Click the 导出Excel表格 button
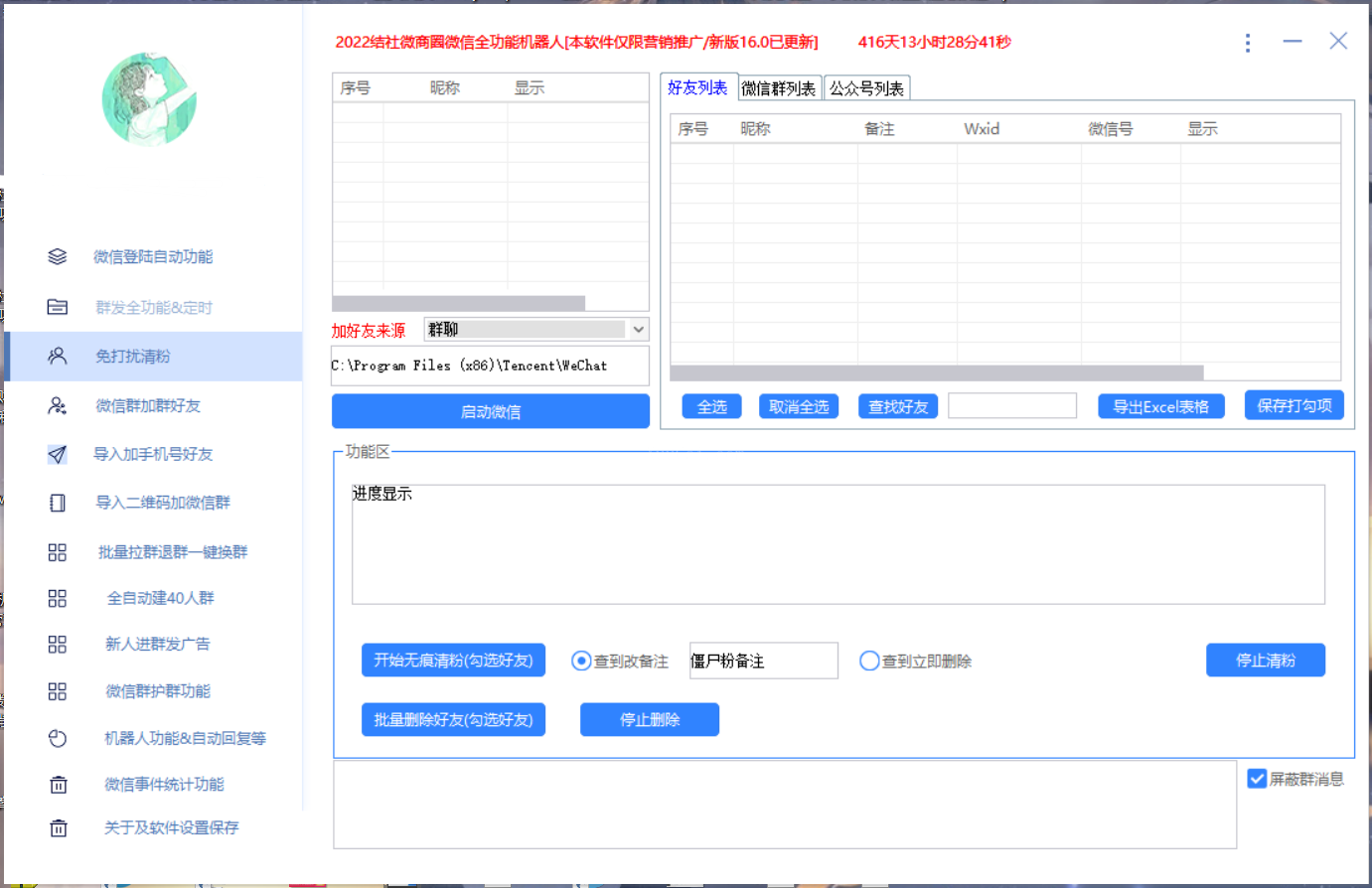The width and height of the screenshot is (1372, 888). click(x=1160, y=406)
